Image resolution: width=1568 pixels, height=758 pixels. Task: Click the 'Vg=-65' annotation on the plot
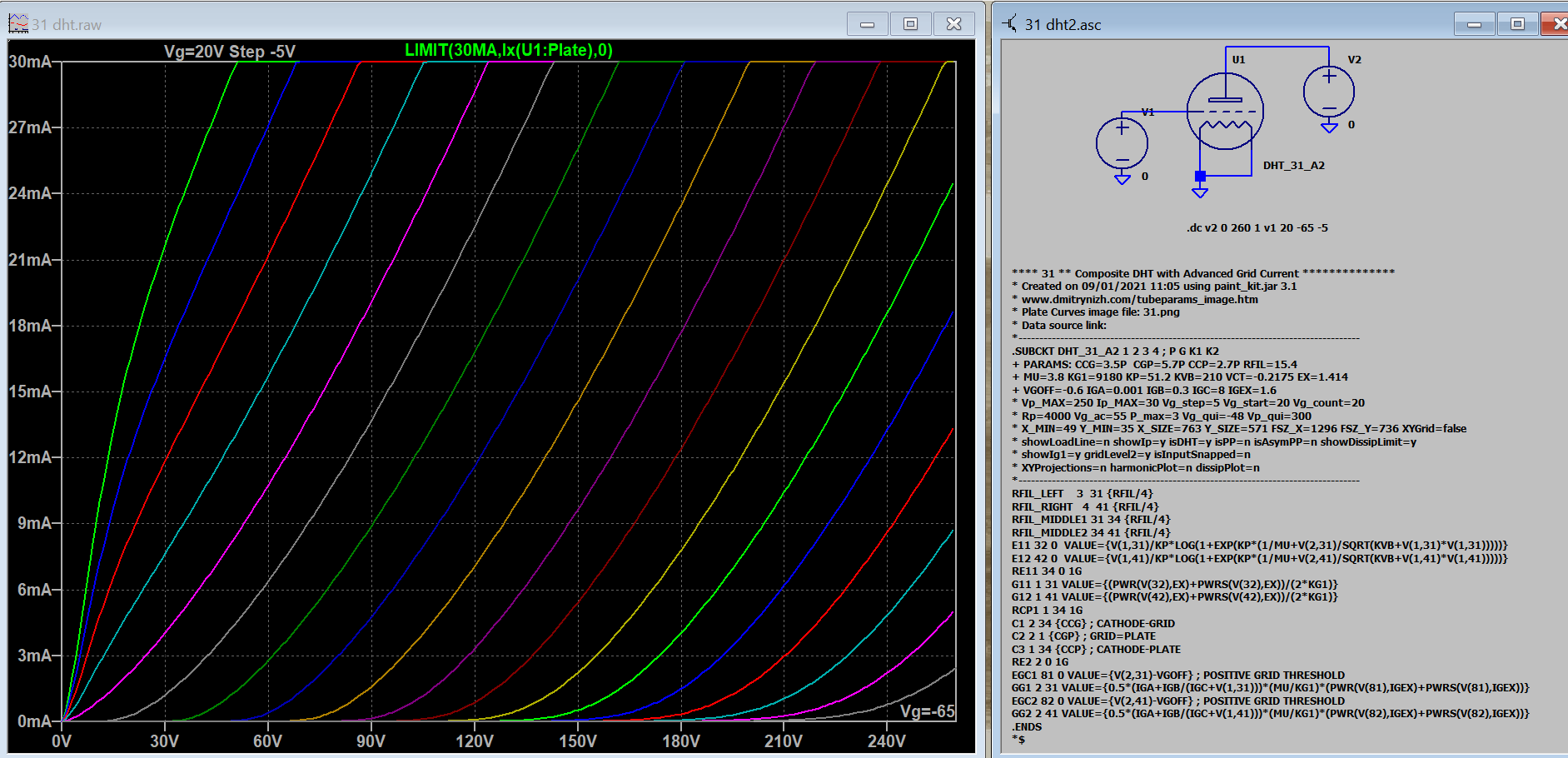pyautogui.click(x=928, y=711)
